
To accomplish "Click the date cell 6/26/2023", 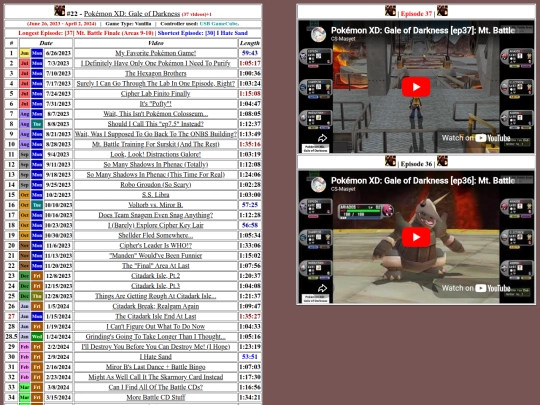I will tap(58, 53).
